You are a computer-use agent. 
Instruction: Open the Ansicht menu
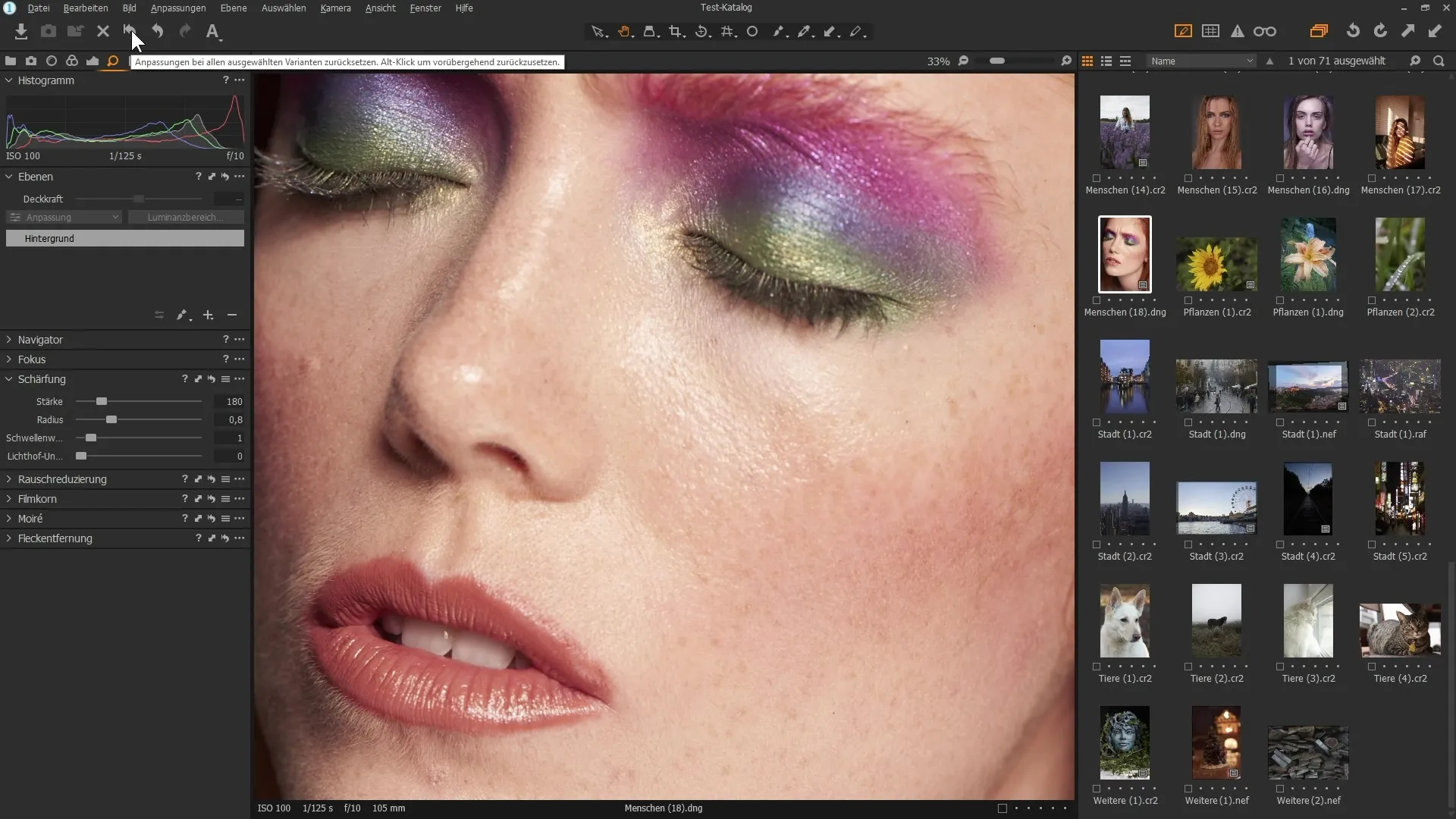tap(381, 8)
